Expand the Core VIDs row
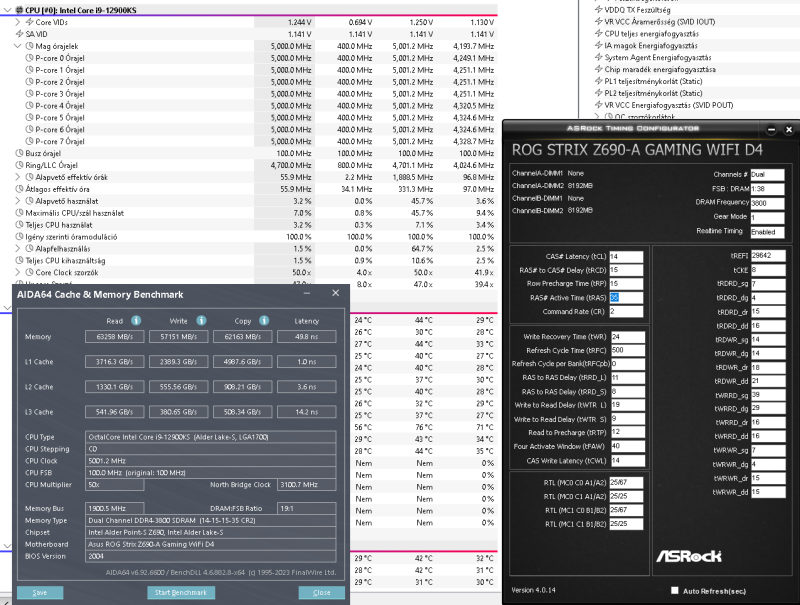The image size is (800, 605). click(17, 22)
